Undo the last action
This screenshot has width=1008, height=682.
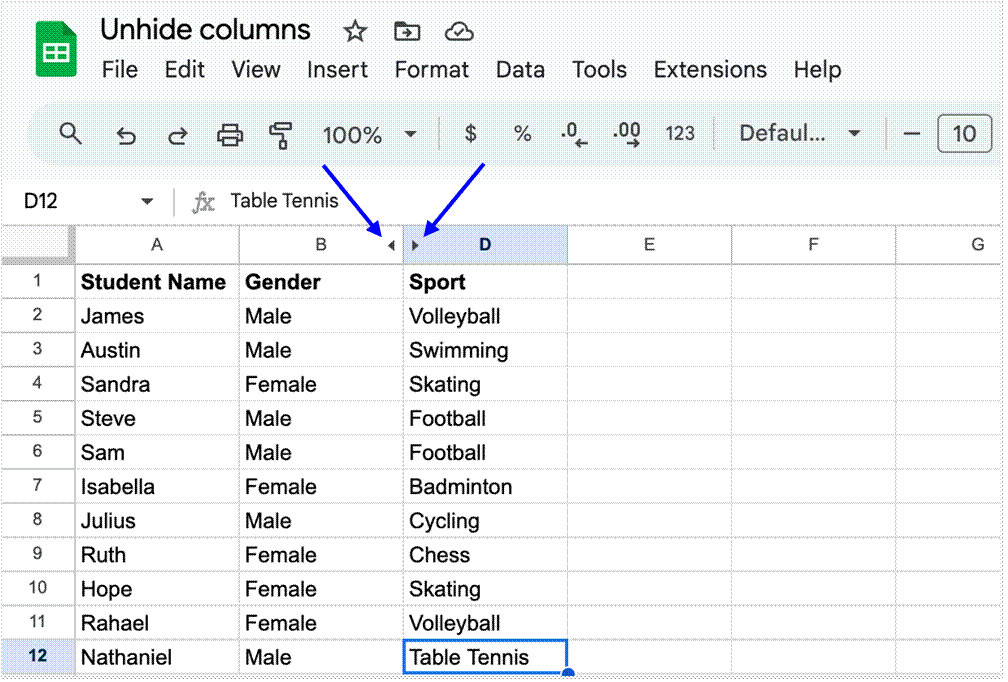point(126,133)
